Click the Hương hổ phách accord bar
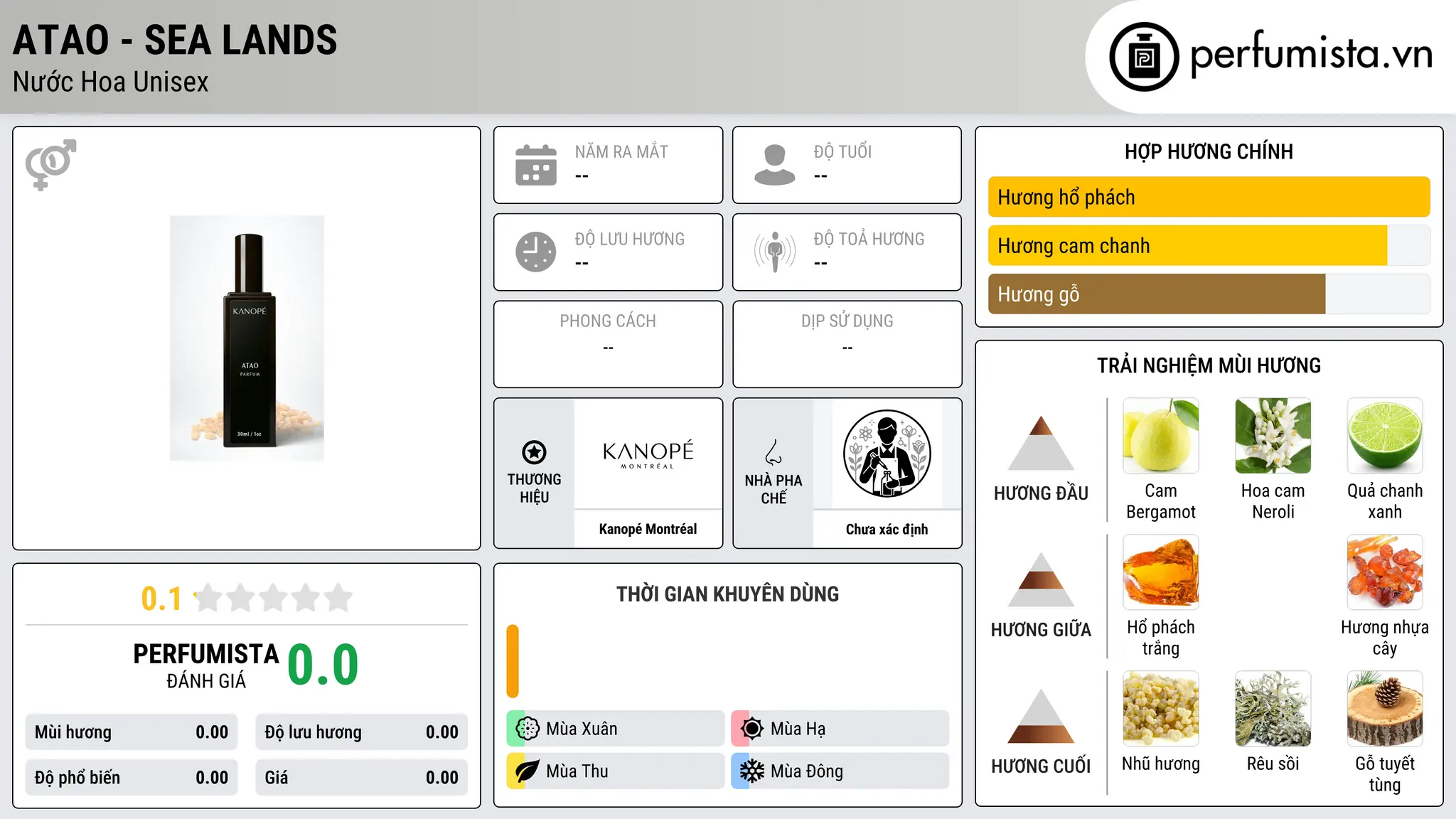 click(x=1209, y=197)
